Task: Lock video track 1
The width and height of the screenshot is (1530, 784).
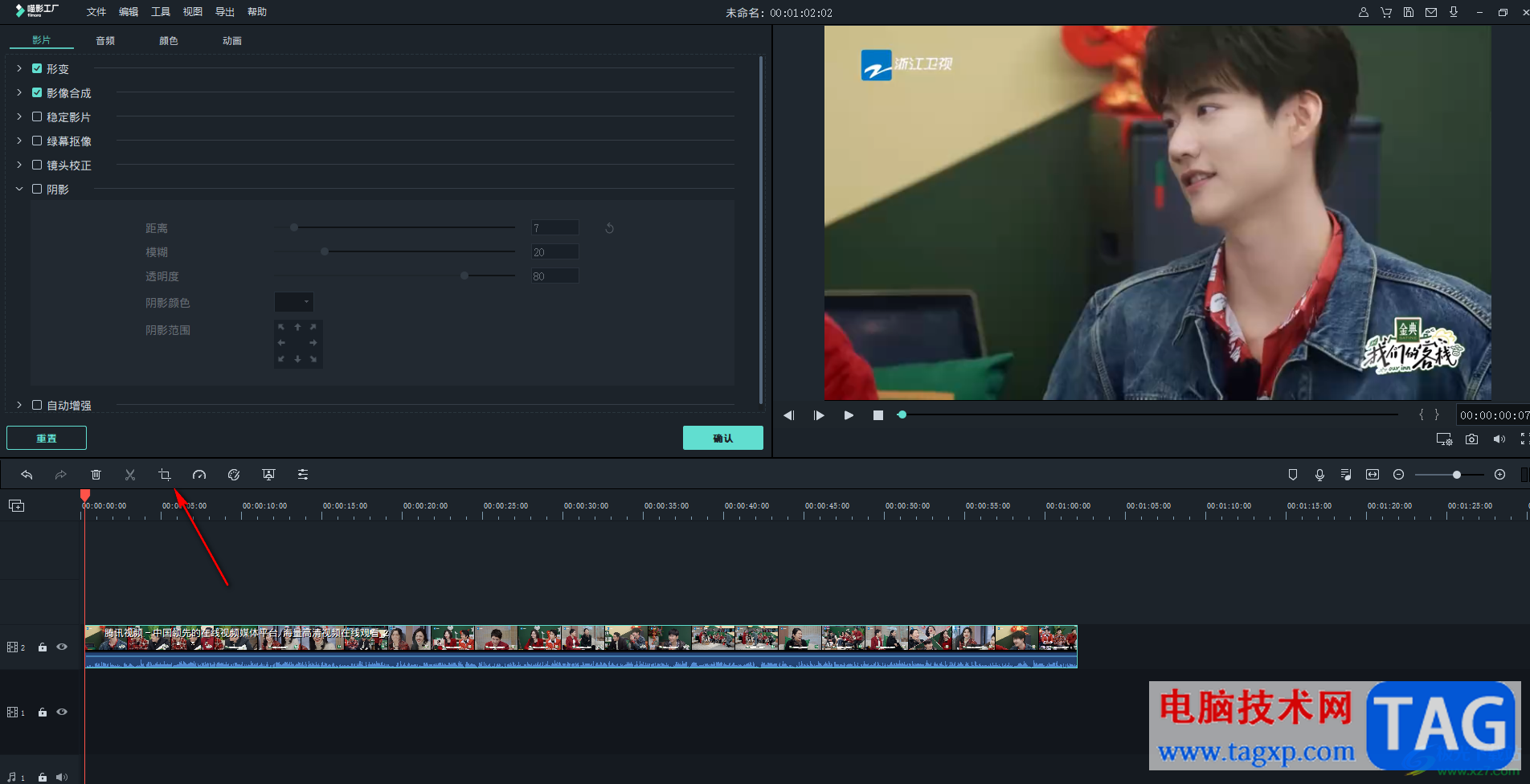Action: (x=43, y=712)
